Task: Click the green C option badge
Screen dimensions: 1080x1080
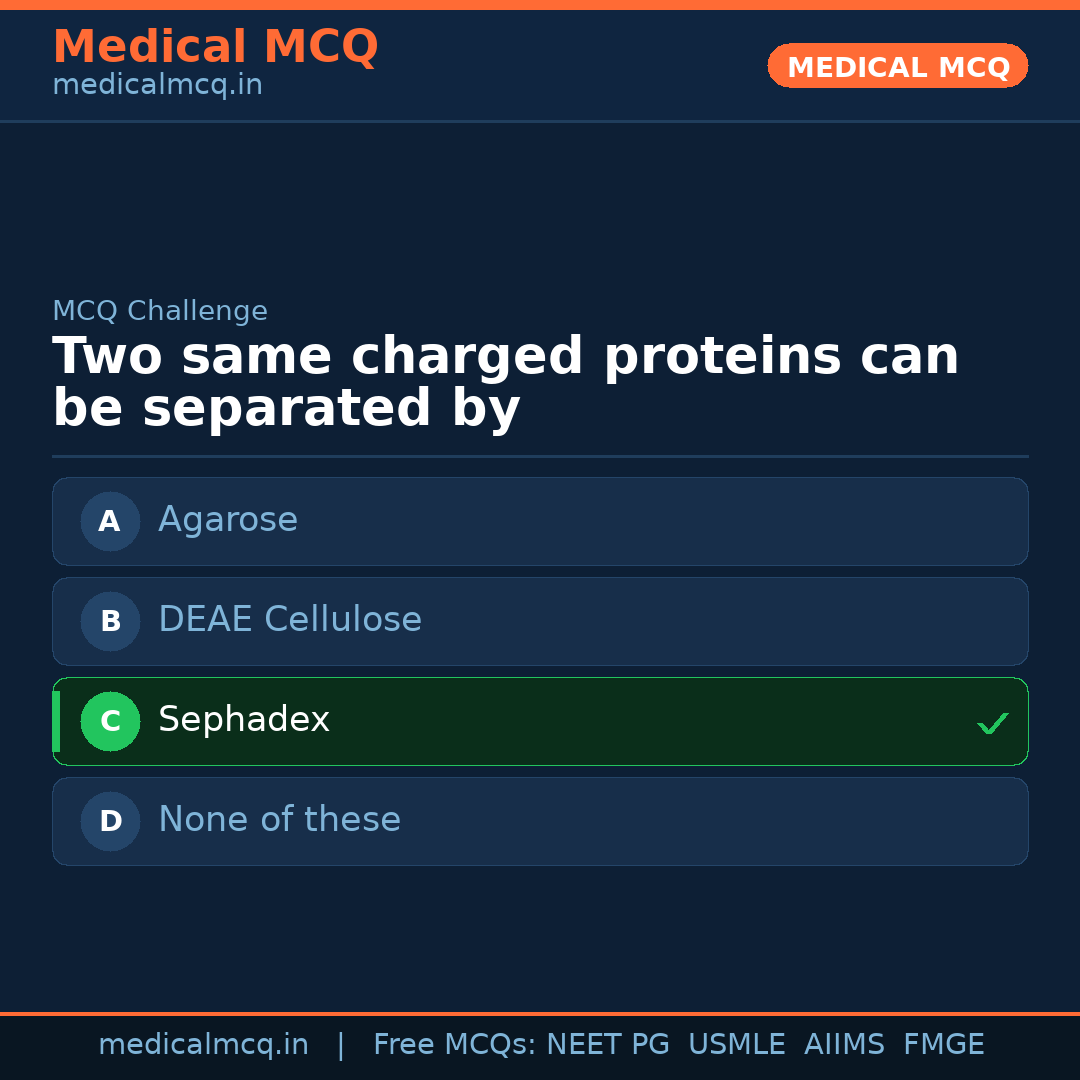Action: tap(110, 721)
